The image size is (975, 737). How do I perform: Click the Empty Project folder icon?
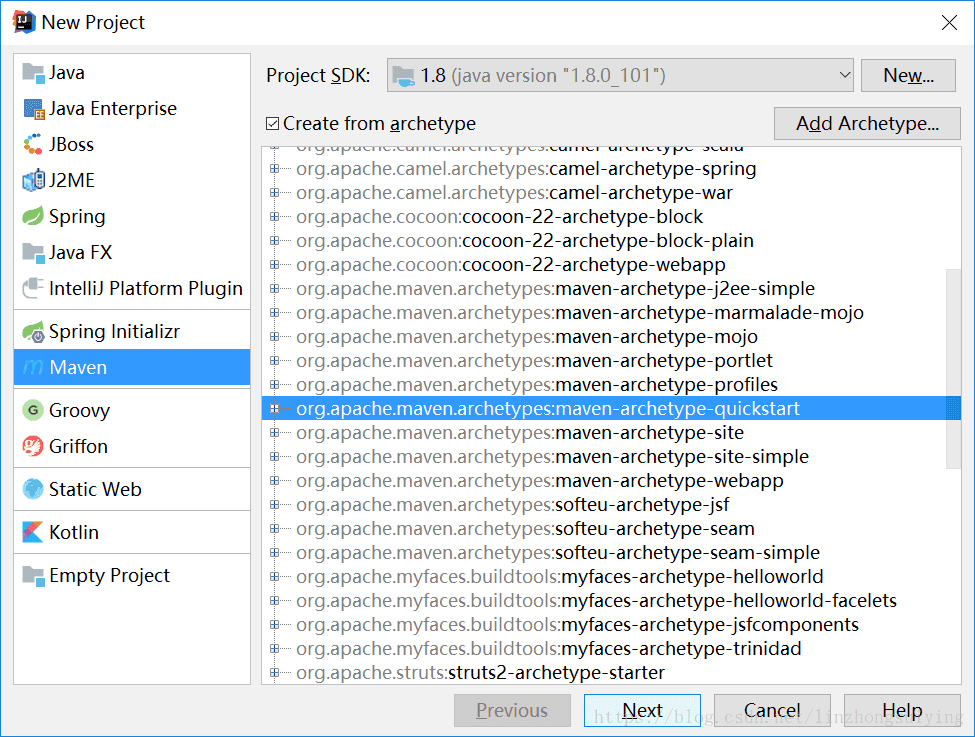pyautogui.click(x=33, y=575)
